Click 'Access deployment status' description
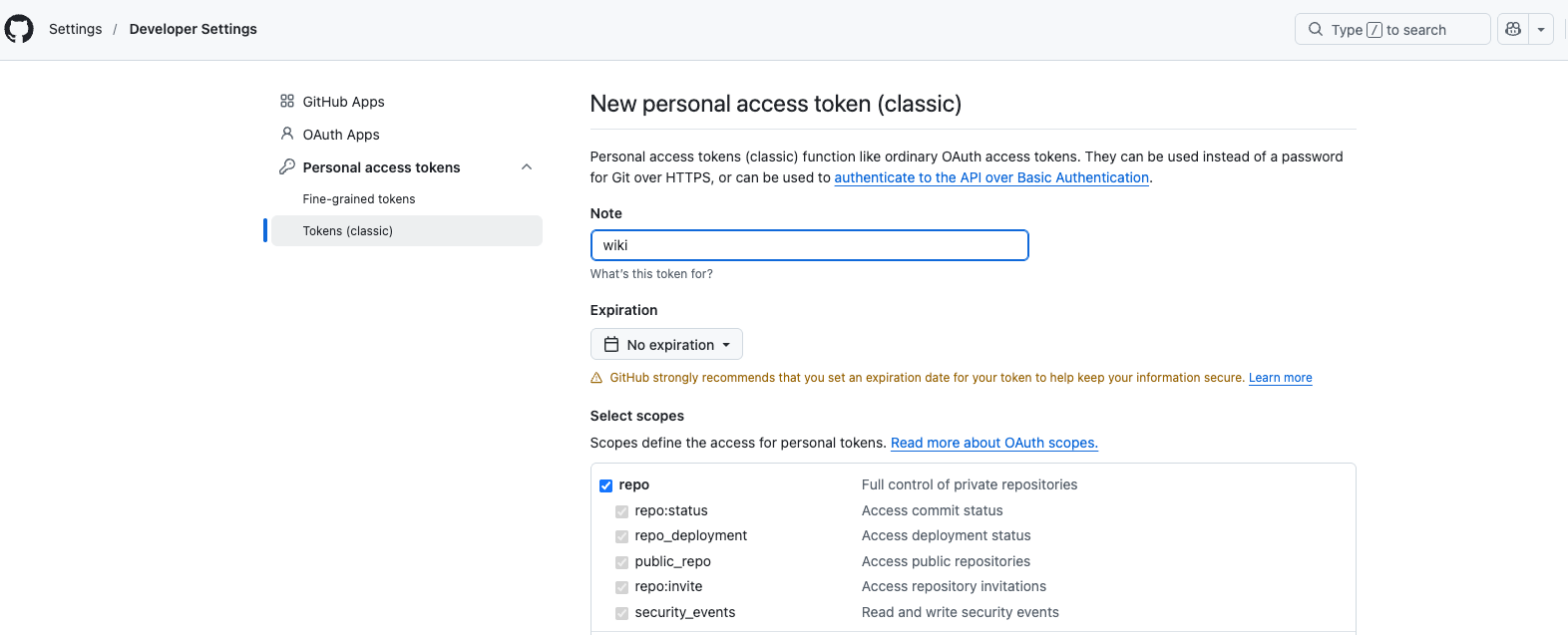Viewport: 1568px width, 635px height. (x=947, y=535)
